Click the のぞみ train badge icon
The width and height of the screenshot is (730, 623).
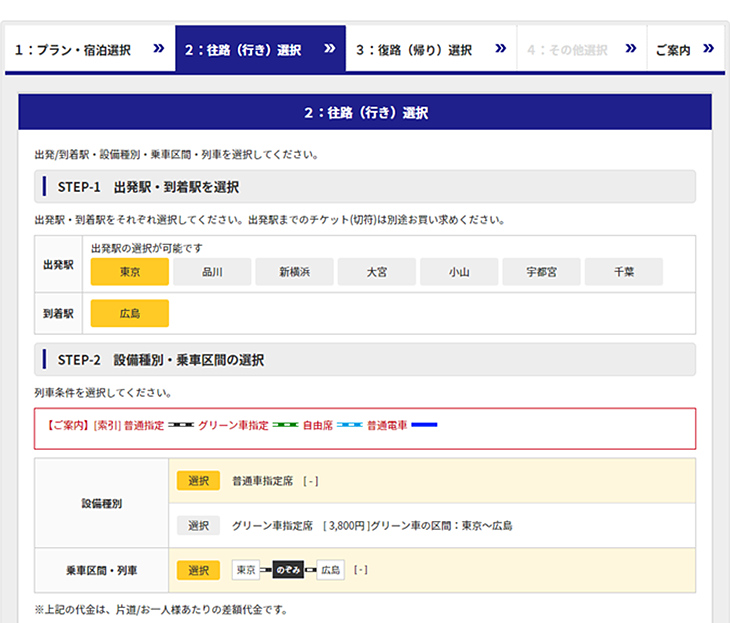289,570
